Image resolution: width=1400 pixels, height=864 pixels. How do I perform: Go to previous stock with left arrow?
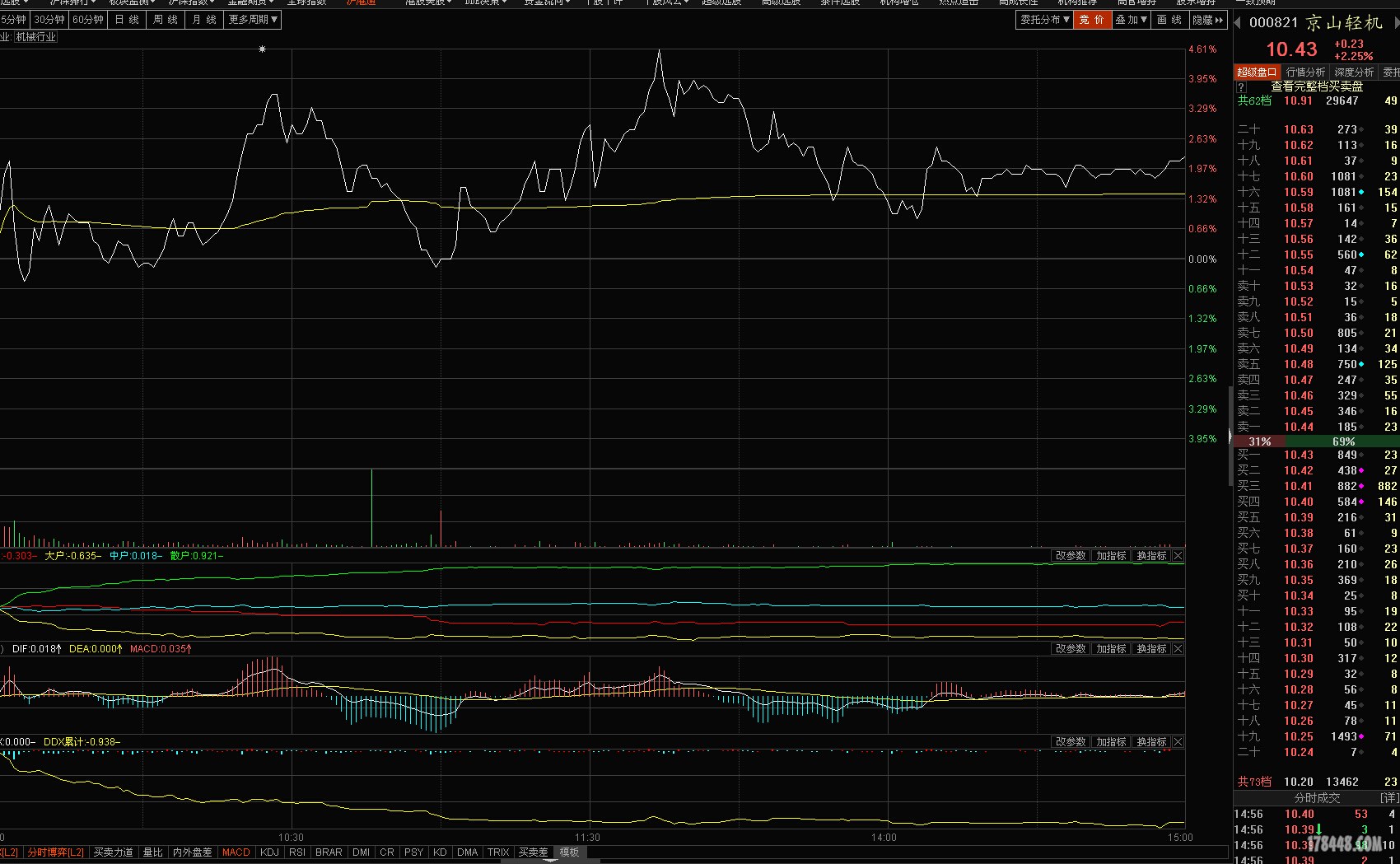(x=1237, y=22)
